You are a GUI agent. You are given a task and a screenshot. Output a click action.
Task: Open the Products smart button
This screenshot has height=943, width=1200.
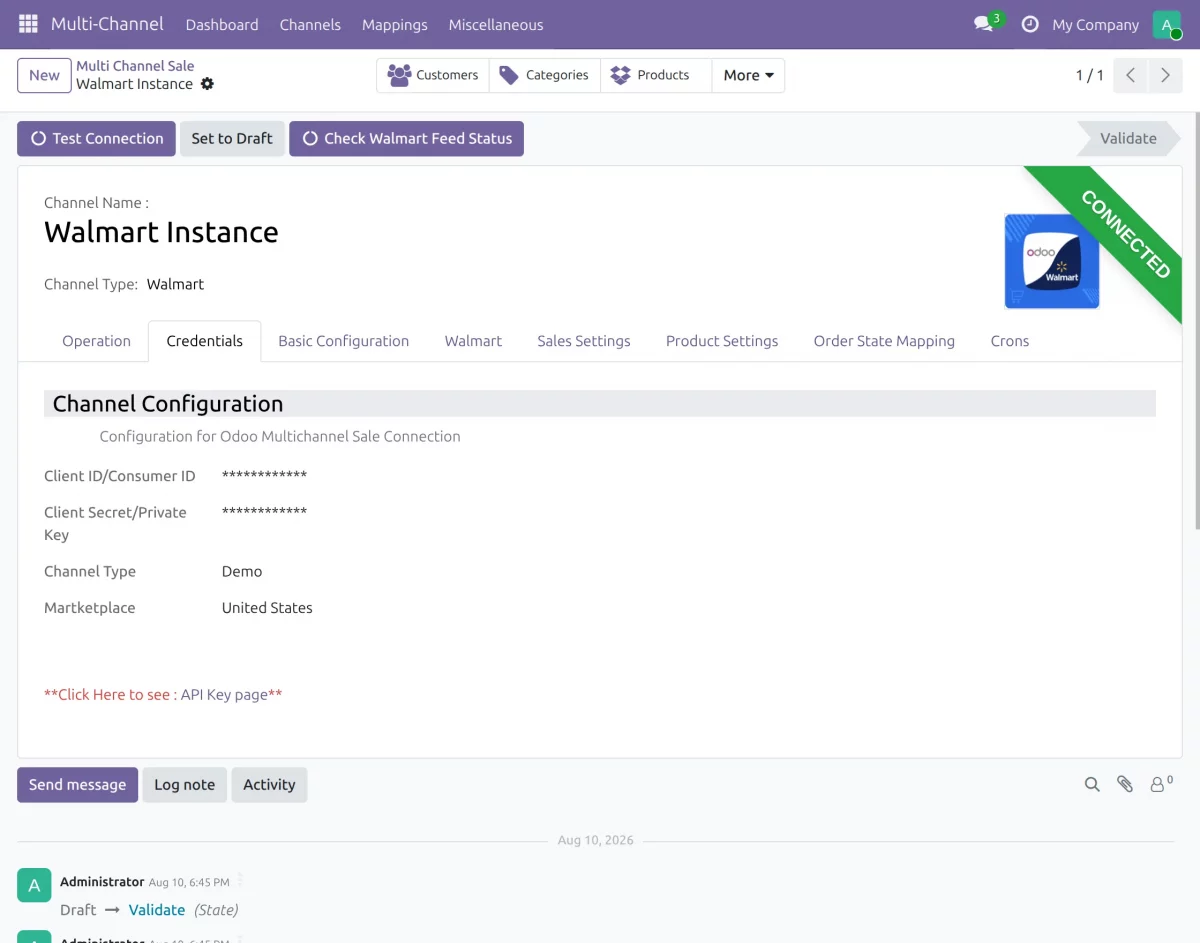click(x=655, y=75)
